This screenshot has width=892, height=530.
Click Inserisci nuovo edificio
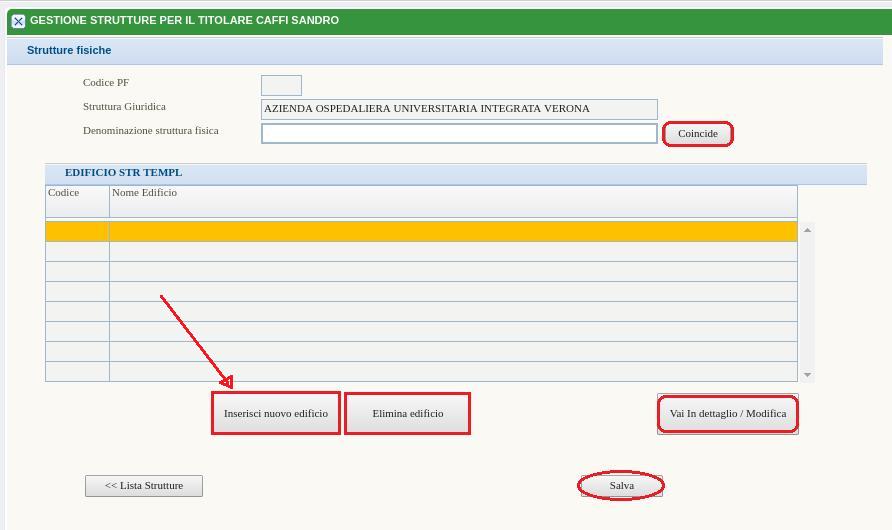click(x=276, y=413)
